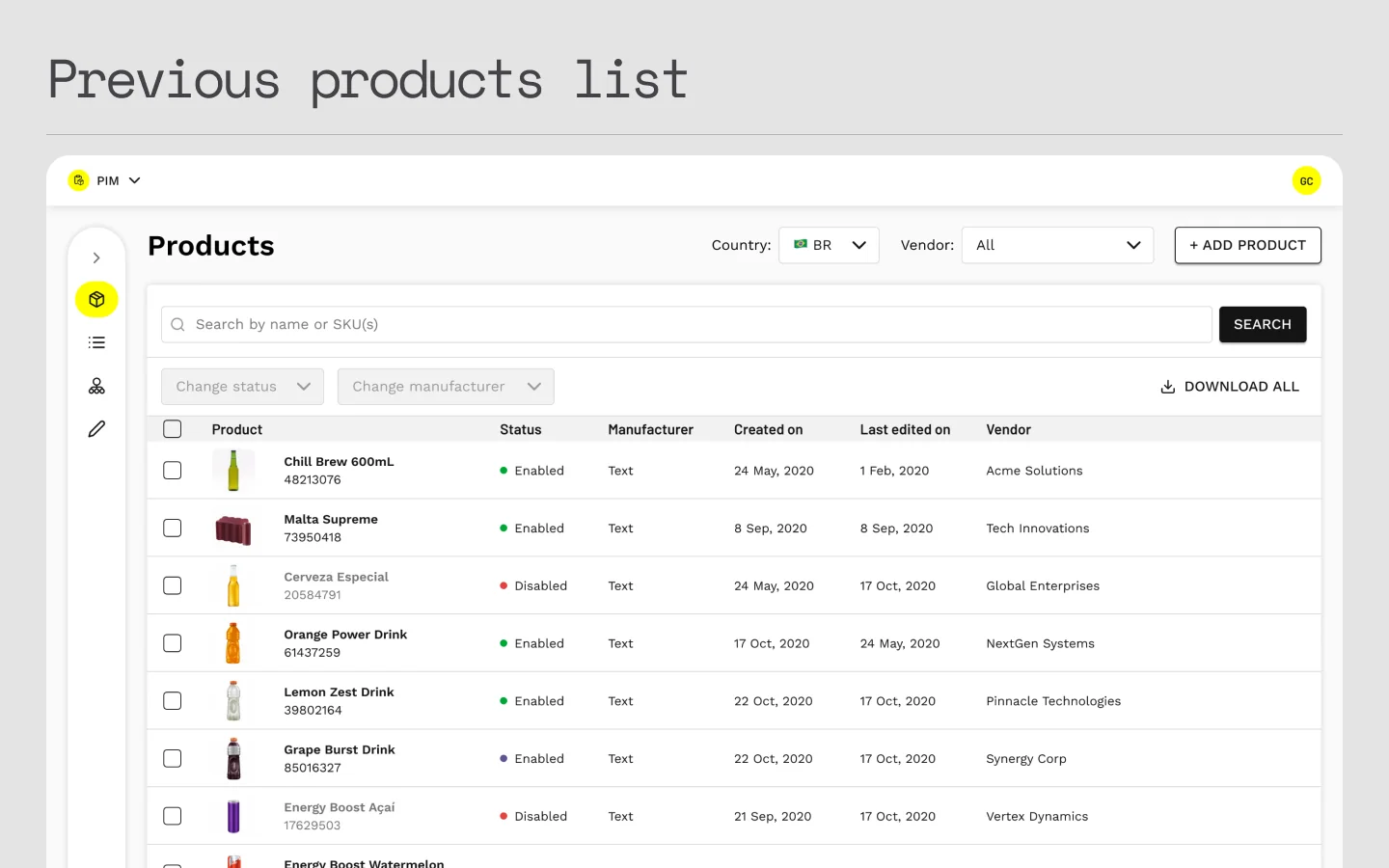Open the Lemon Zest Drink thumbnail
The image size is (1389, 868).
coord(233,701)
